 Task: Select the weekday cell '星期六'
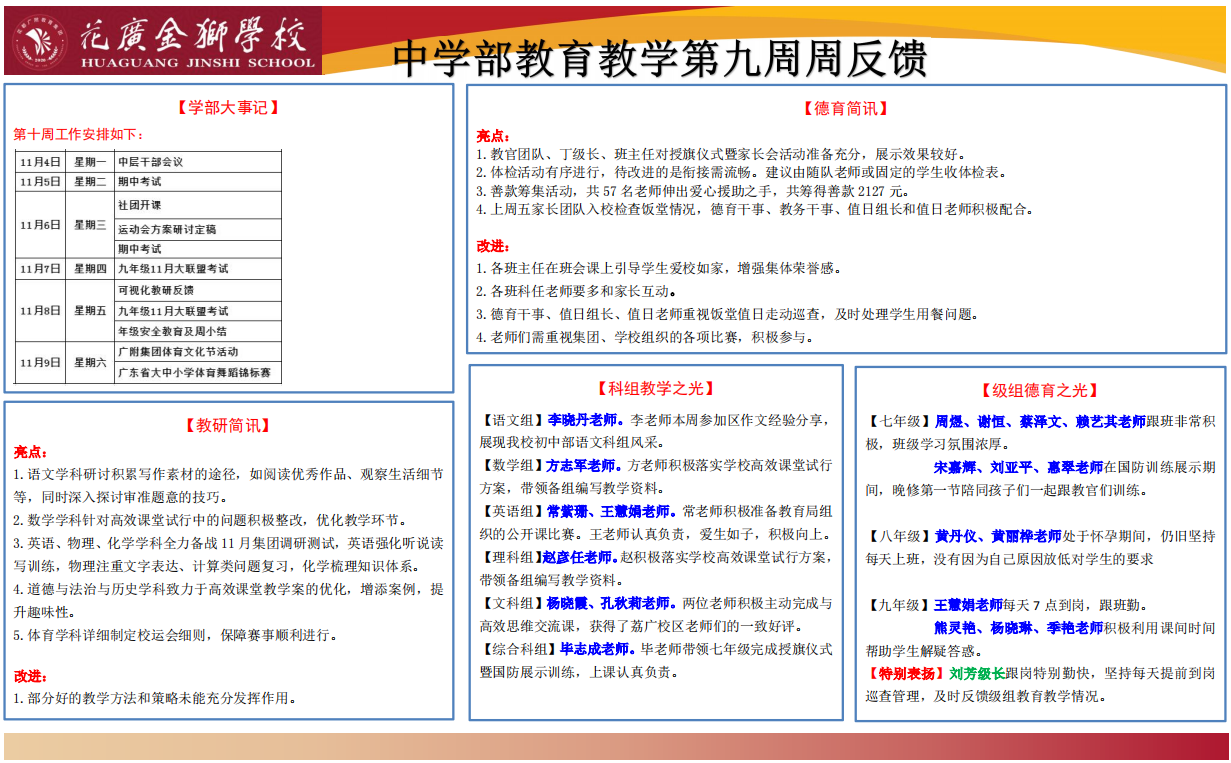[x=89, y=362]
